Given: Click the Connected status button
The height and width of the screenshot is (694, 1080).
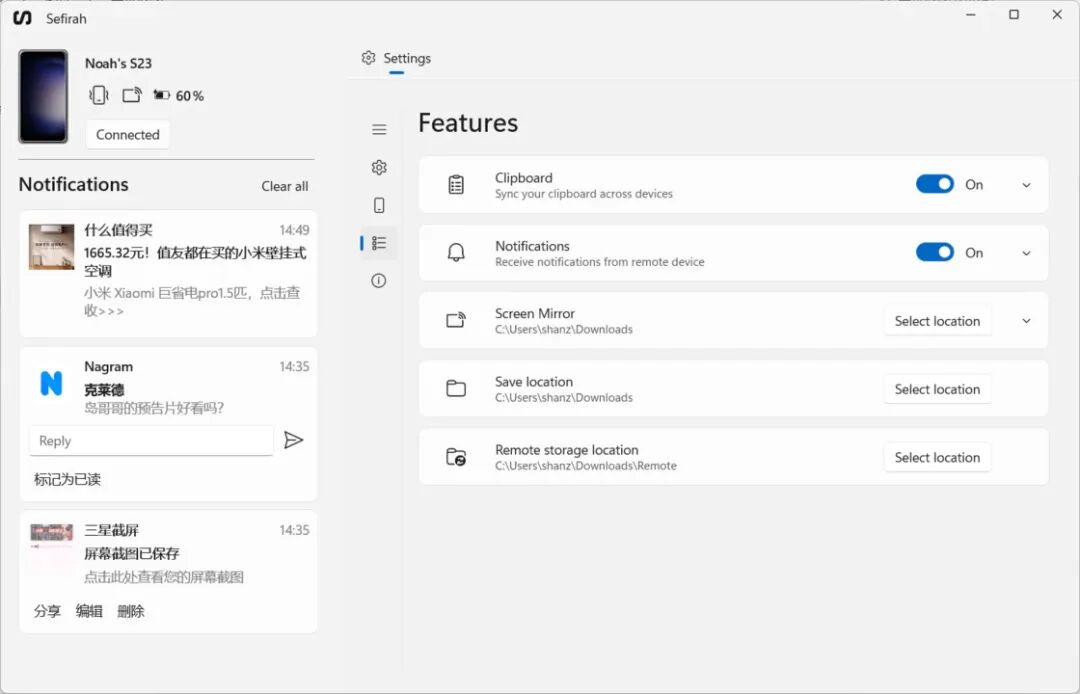Looking at the screenshot, I should pos(127,135).
